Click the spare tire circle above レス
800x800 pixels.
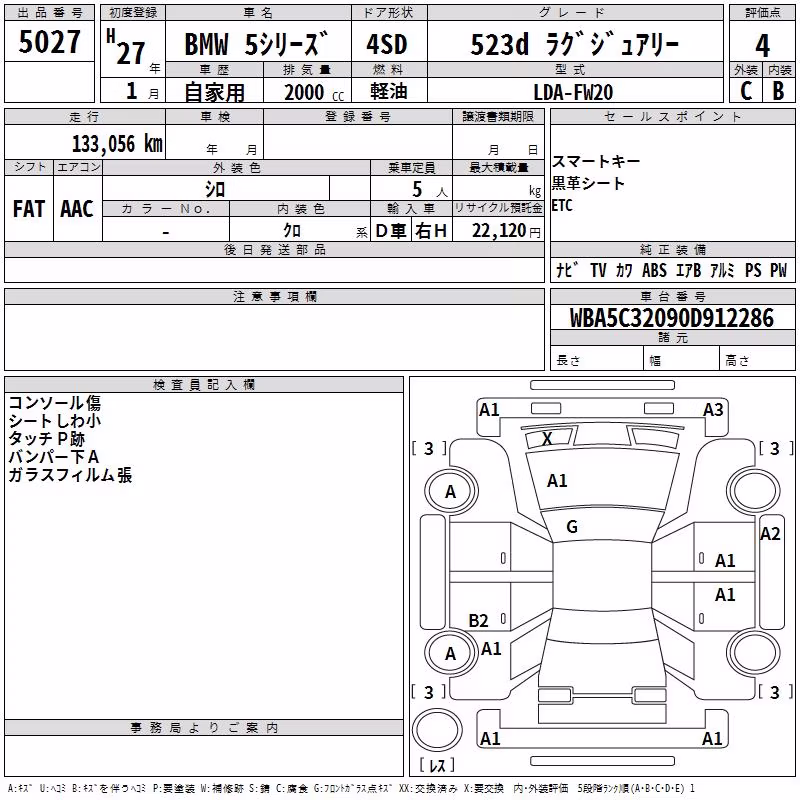437,730
